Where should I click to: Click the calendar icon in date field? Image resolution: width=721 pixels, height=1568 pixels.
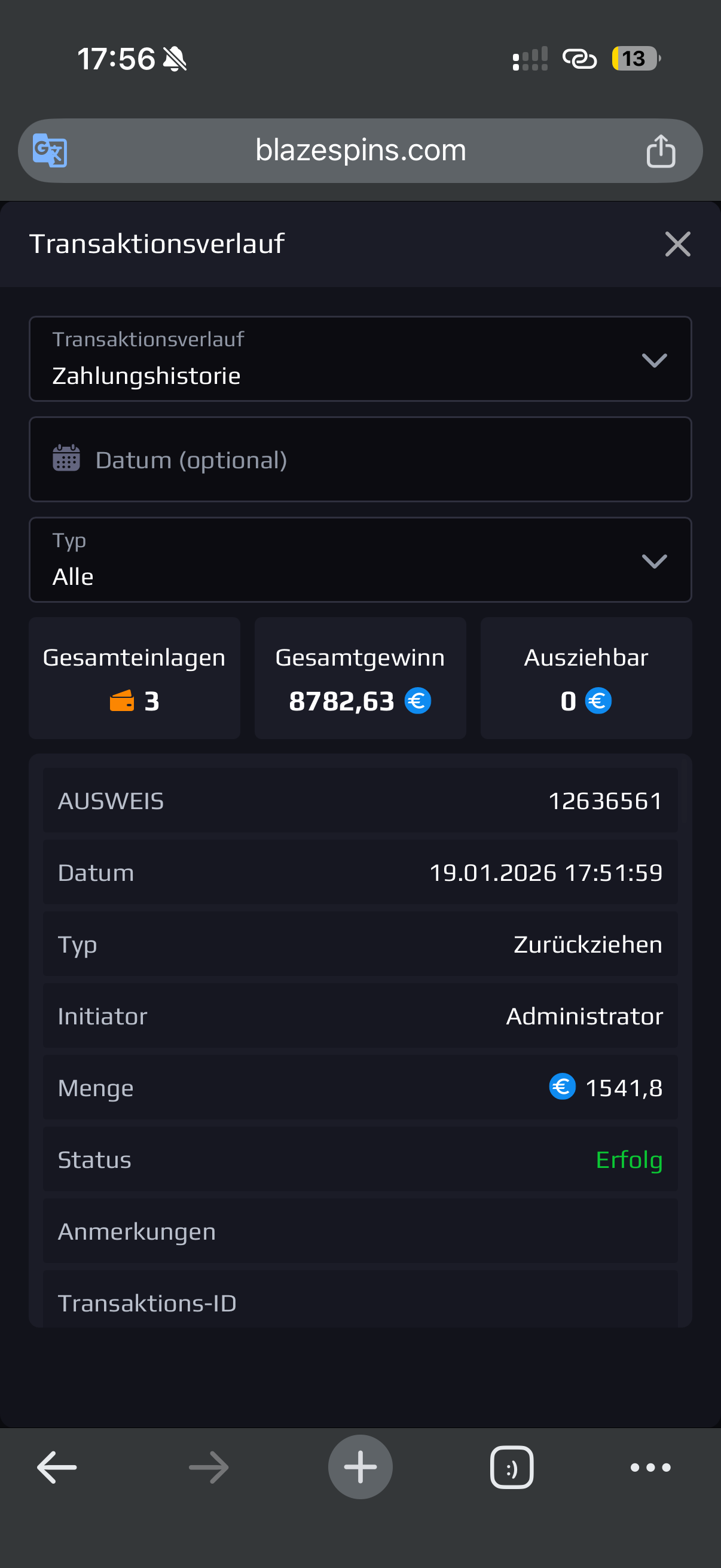[x=66, y=458]
